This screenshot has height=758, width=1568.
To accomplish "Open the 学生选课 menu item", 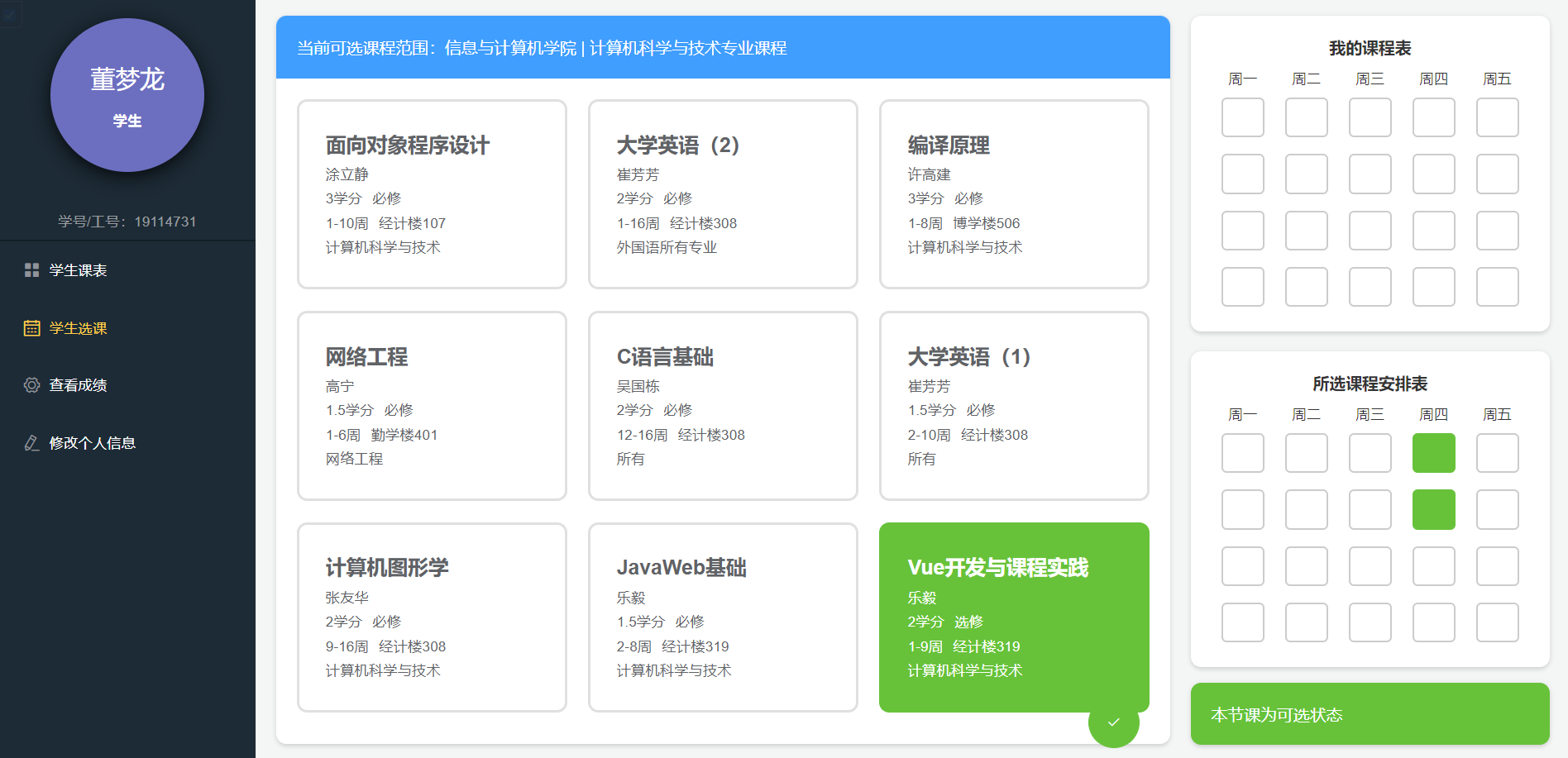I will pos(127,328).
